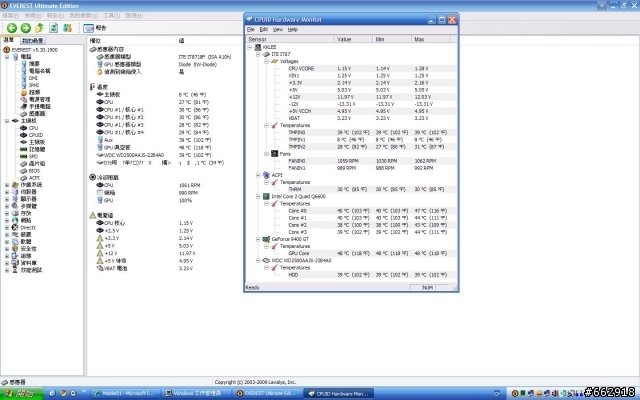Click the green Back arrow in EVEREST toolbar
This screenshot has height=400, width=640.
(x=12, y=28)
